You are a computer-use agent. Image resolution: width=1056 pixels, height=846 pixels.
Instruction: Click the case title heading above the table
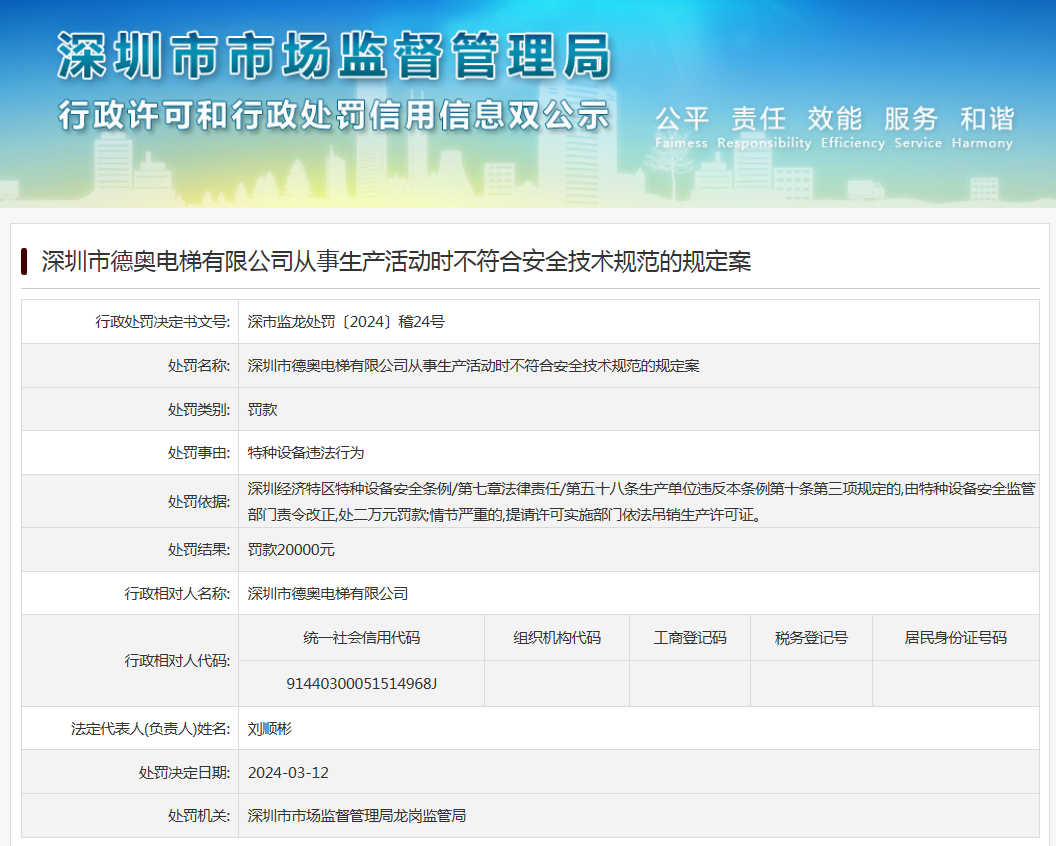click(x=396, y=262)
